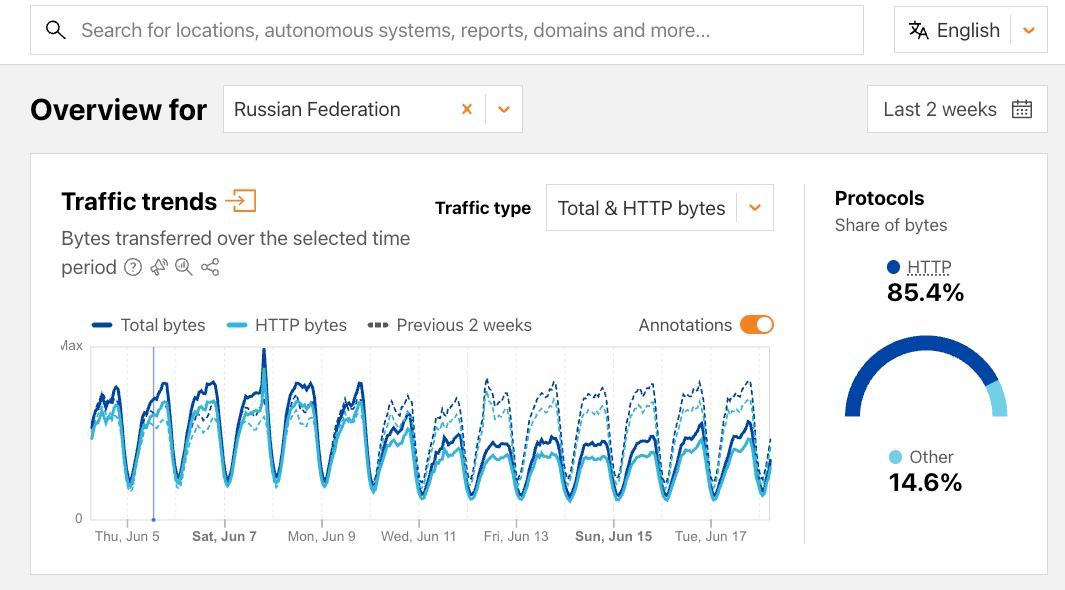Select the Total & HTTP bytes combo box
Image resolution: width=1065 pixels, height=590 pixels.
point(660,208)
